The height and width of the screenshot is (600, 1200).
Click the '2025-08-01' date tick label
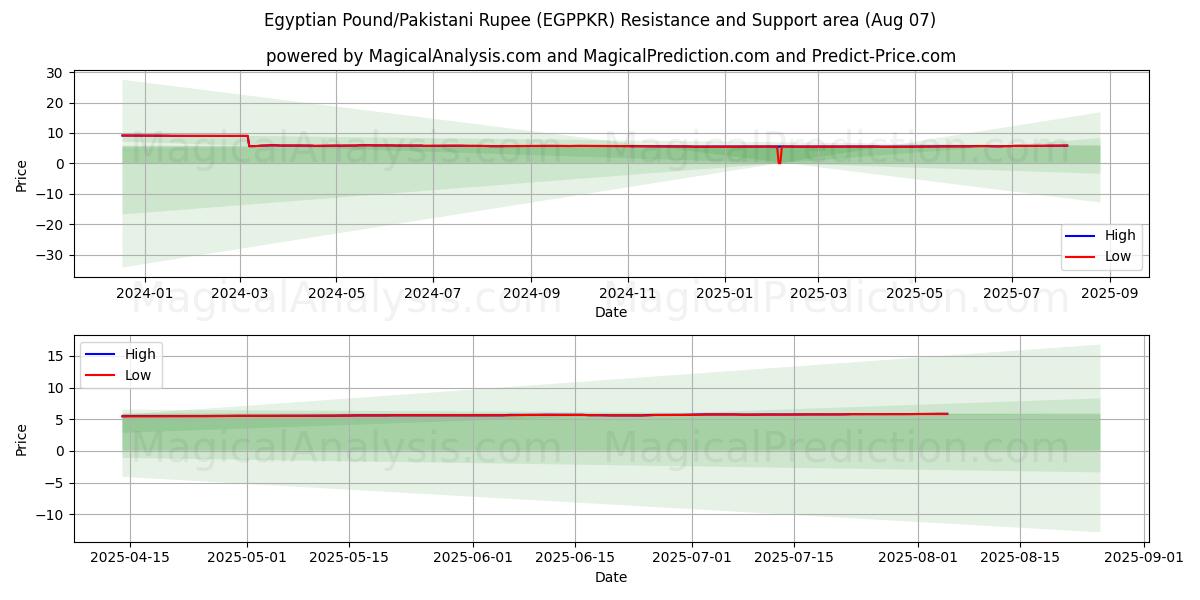click(x=918, y=559)
